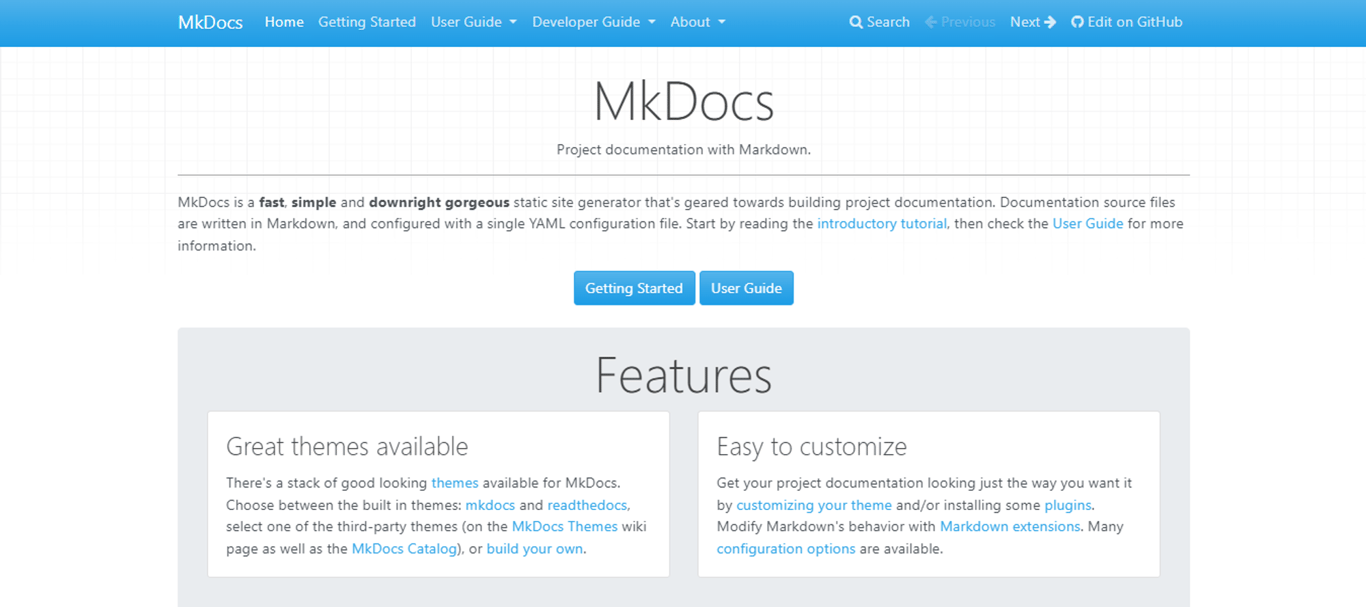This screenshot has width=1366, height=607.
Task: Click 'Project documentation with Markdown.' tagline
Action: (684, 150)
